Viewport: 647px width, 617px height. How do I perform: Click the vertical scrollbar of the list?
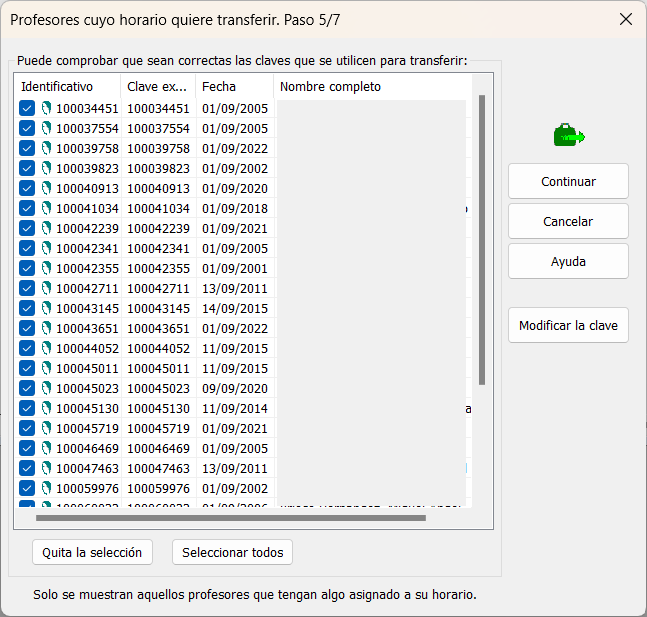[x=482, y=240]
